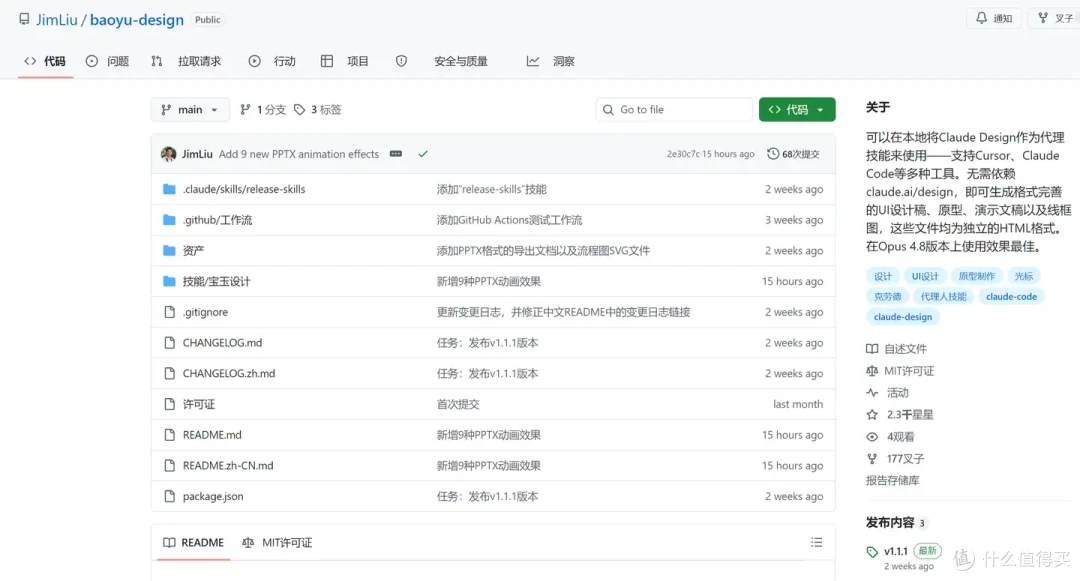Screen dimensions: 1080x581
Task: Expand the main branch dropdown
Action: 190,109
